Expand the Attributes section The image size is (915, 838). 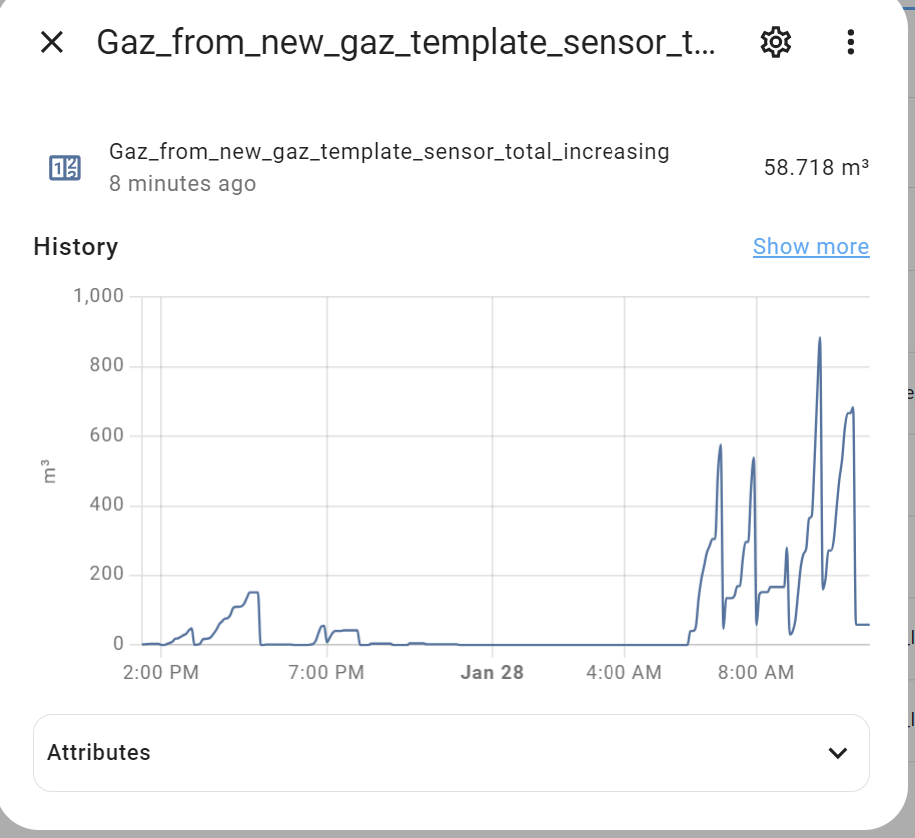coord(451,753)
